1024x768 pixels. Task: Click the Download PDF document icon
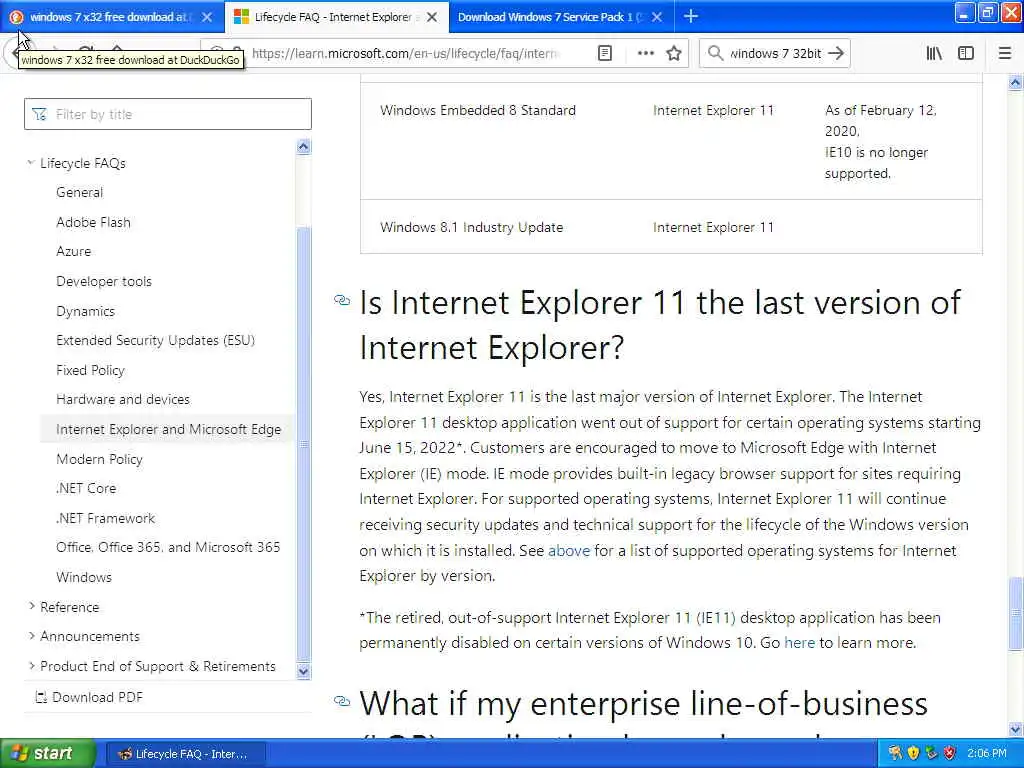(x=40, y=697)
